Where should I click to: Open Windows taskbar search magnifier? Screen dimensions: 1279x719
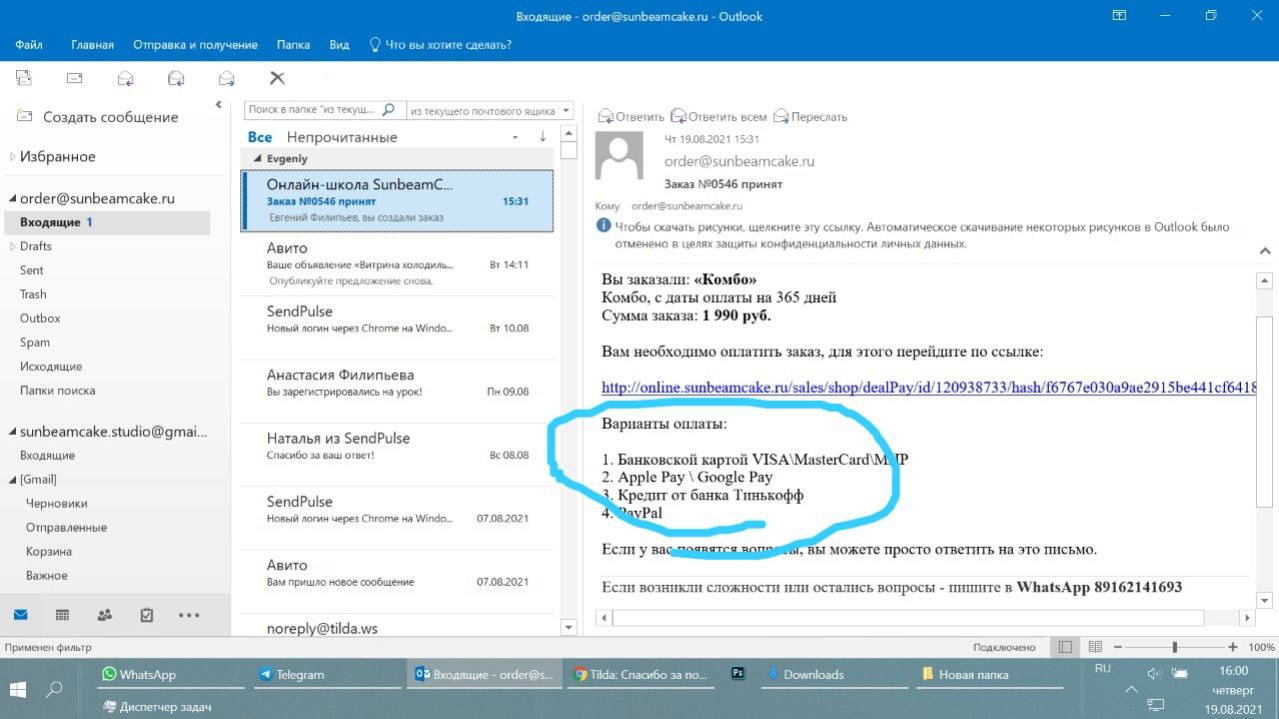click(54, 689)
